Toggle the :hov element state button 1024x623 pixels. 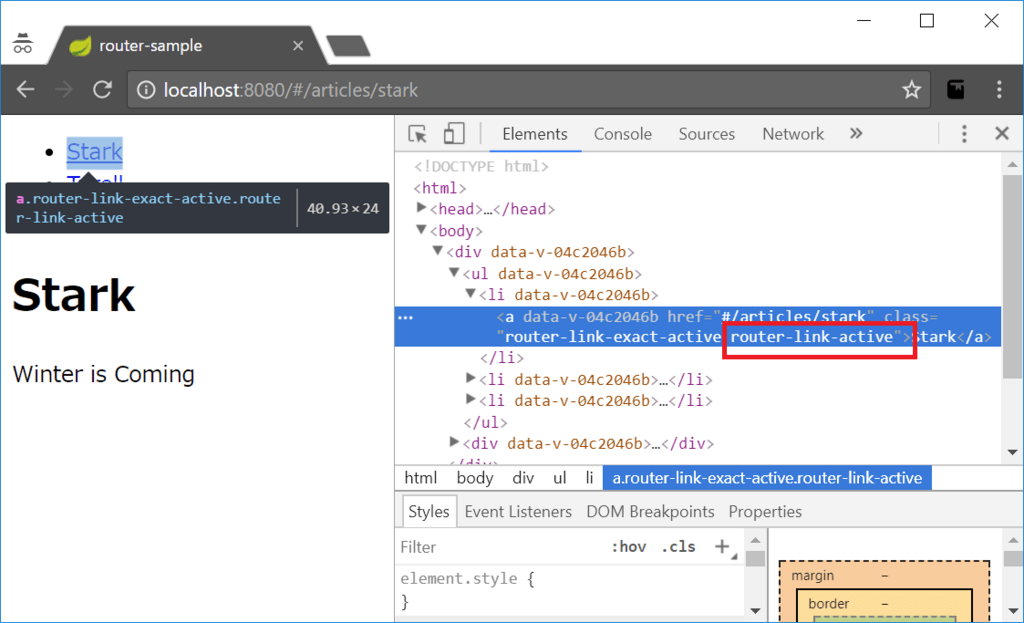628,547
